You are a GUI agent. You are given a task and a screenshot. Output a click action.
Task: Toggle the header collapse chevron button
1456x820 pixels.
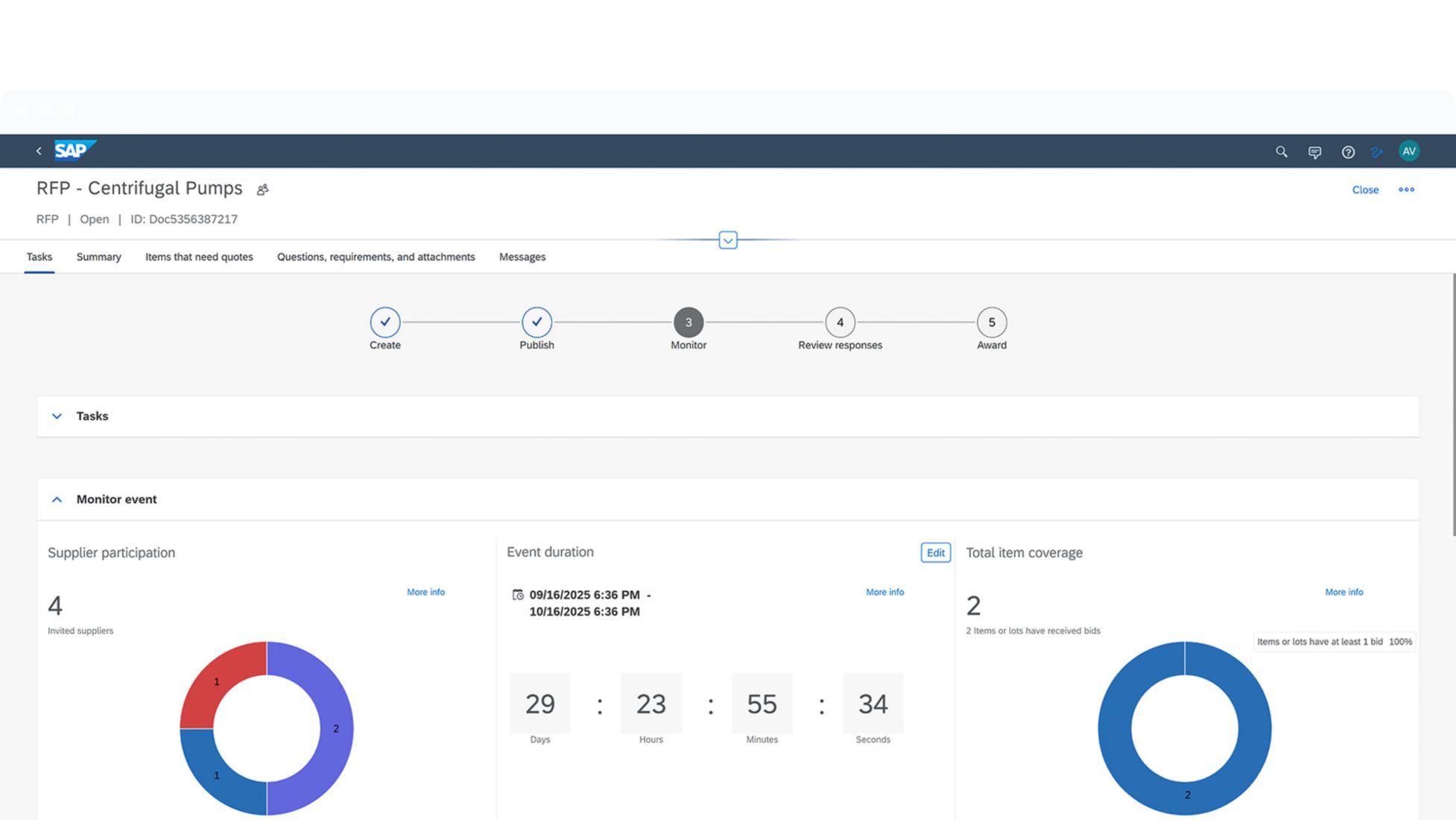728,240
